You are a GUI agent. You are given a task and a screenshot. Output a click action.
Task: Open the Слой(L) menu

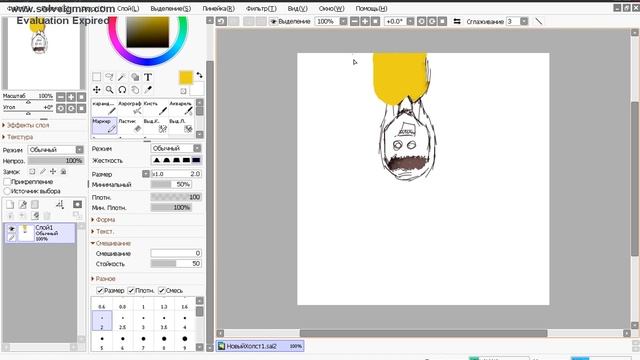[128, 8]
